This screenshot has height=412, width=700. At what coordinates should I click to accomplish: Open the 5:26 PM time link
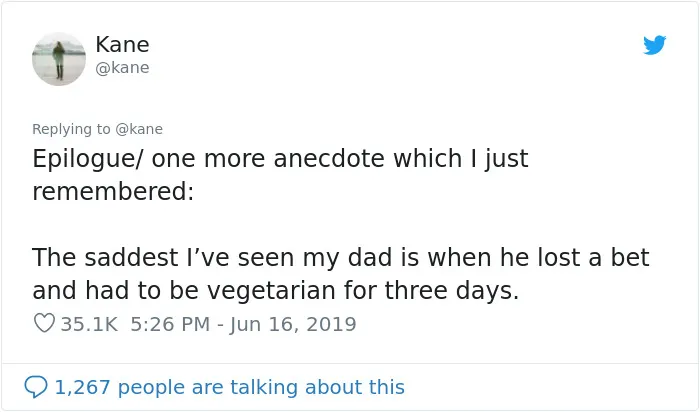(170, 324)
